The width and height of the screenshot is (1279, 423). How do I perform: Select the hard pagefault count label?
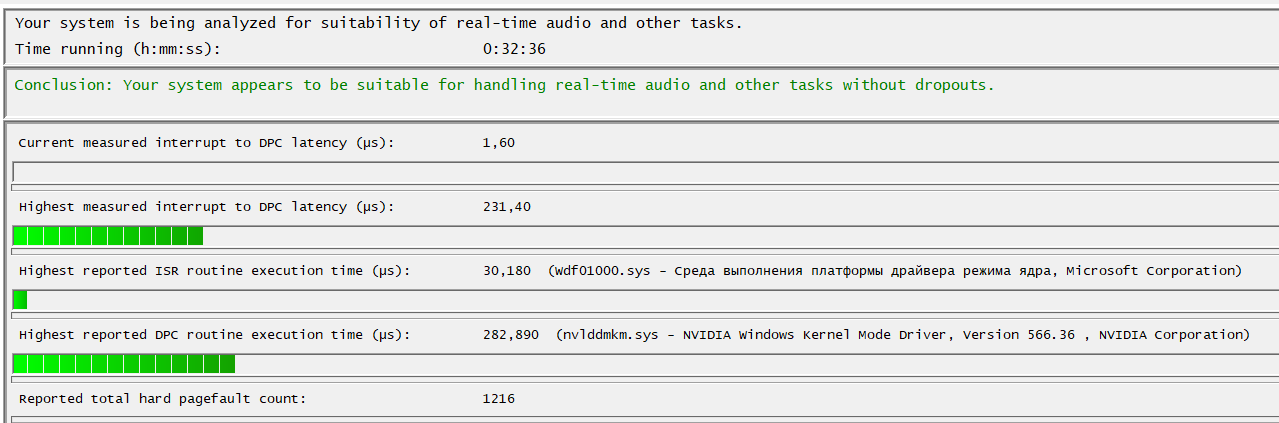pos(162,399)
